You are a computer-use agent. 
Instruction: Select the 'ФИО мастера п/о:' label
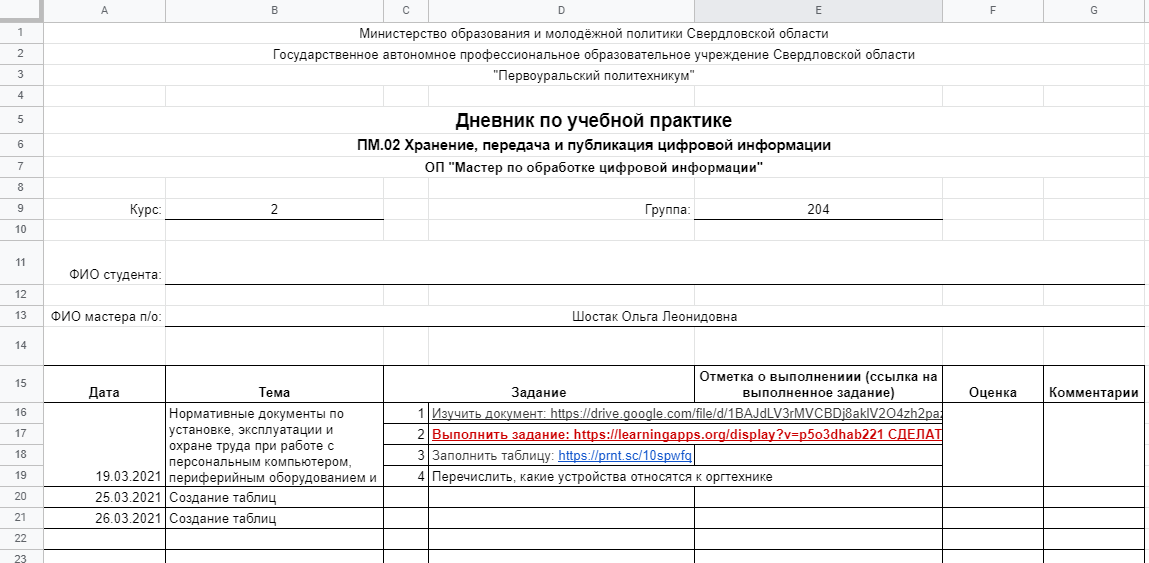click(x=105, y=316)
